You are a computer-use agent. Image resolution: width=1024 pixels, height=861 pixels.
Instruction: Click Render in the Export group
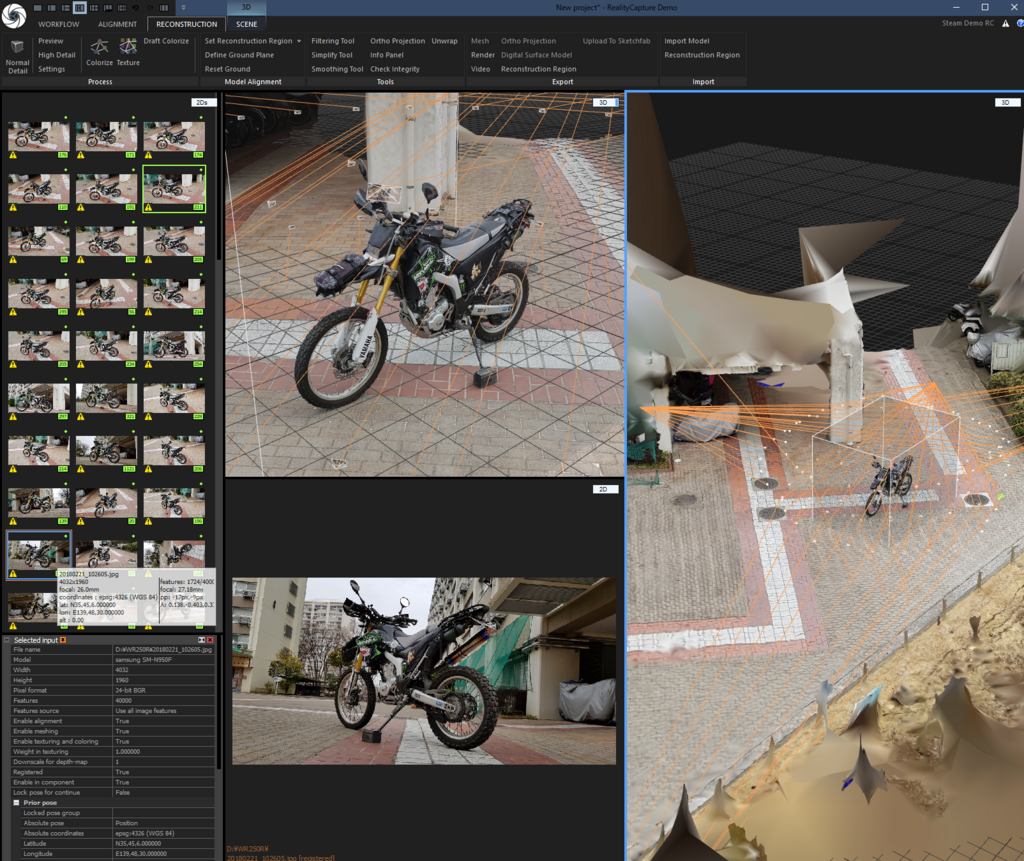pos(483,55)
